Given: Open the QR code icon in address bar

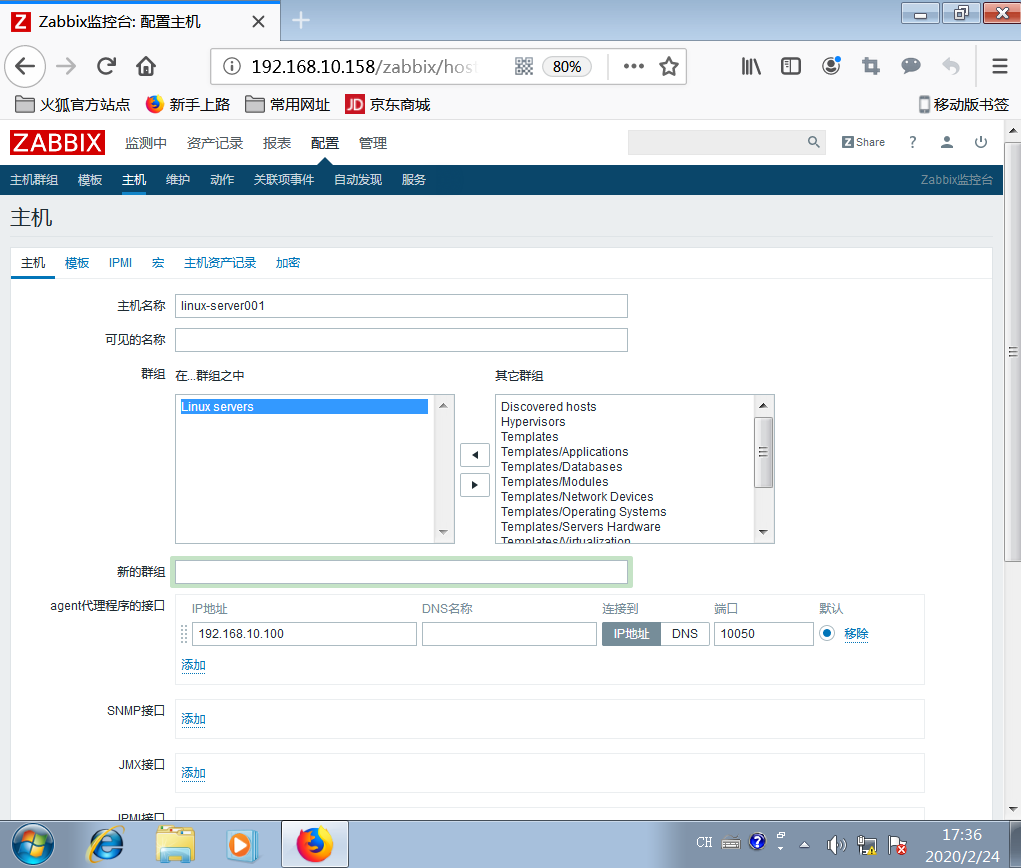Looking at the screenshot, I should (x=524, y=66).
